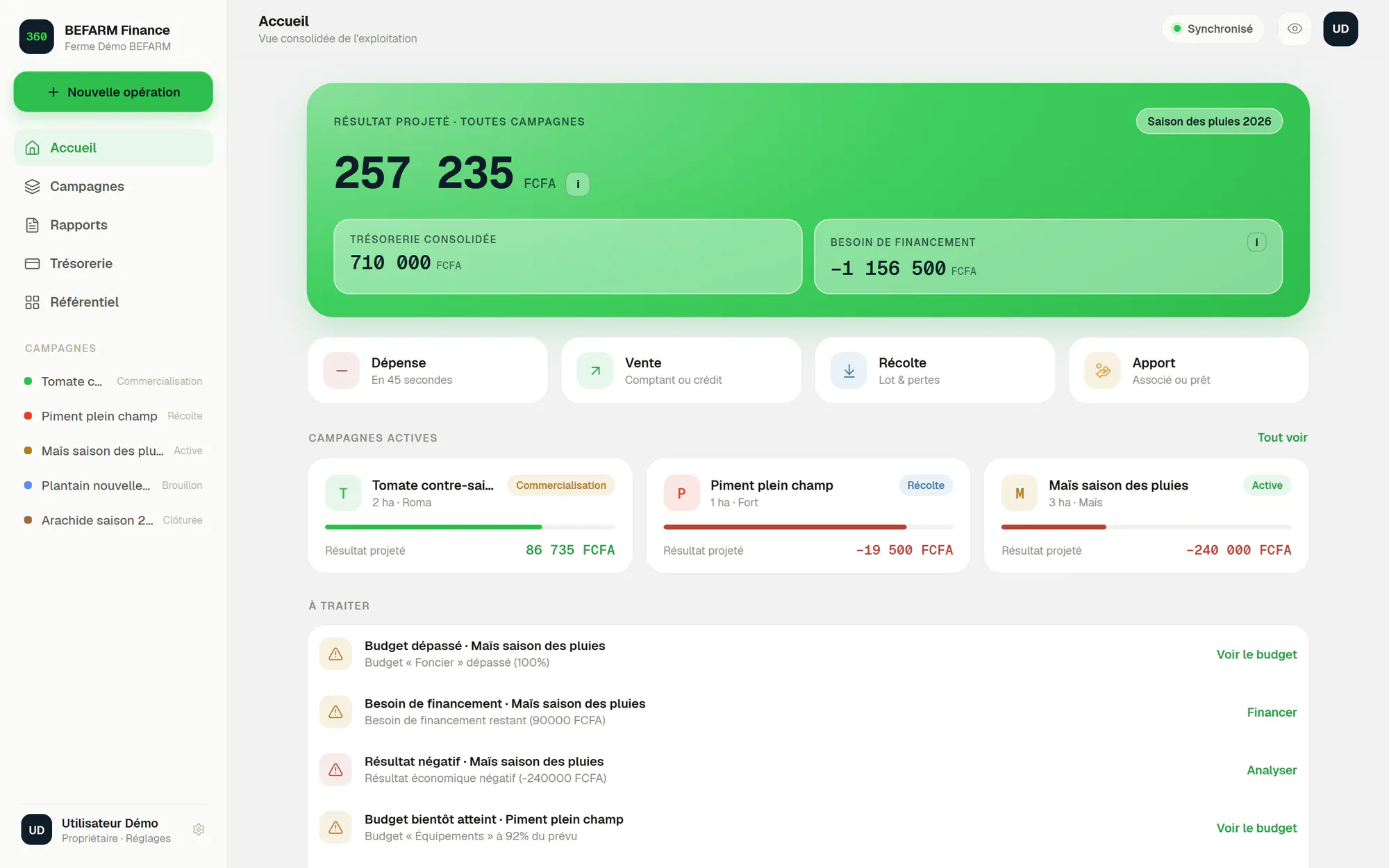The height and width of the screenshot is (868, 1389).
Task: Open the Campagnes menu item
Action: (x=113, y=186)
